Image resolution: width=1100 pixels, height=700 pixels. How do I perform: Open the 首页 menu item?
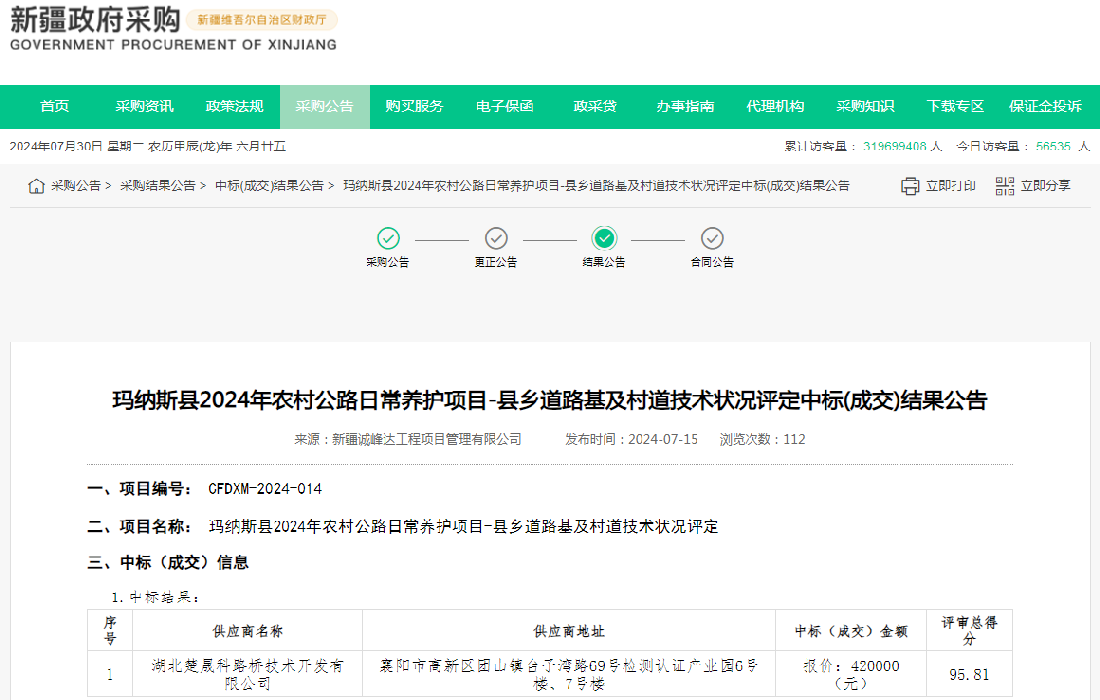click(54, 107)
